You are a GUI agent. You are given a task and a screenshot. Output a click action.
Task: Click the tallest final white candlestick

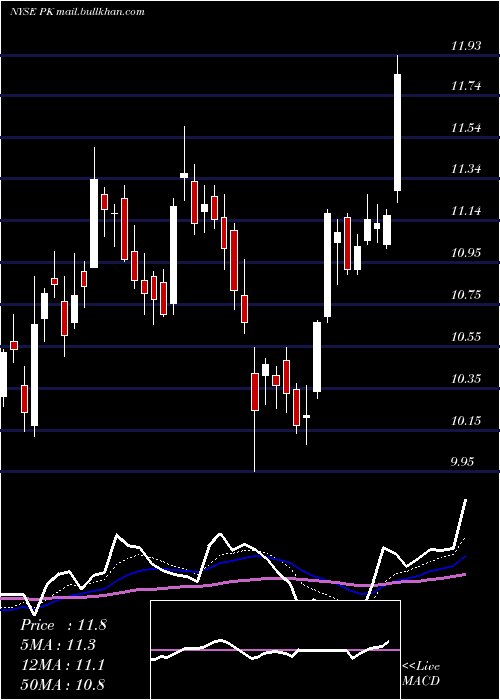[397, 132]
